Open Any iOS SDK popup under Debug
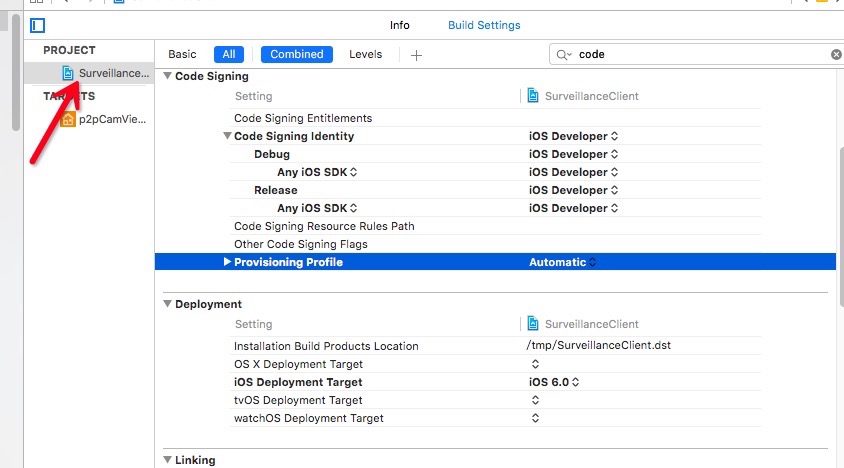The image size is (844, 468). (x=317, y=172)
